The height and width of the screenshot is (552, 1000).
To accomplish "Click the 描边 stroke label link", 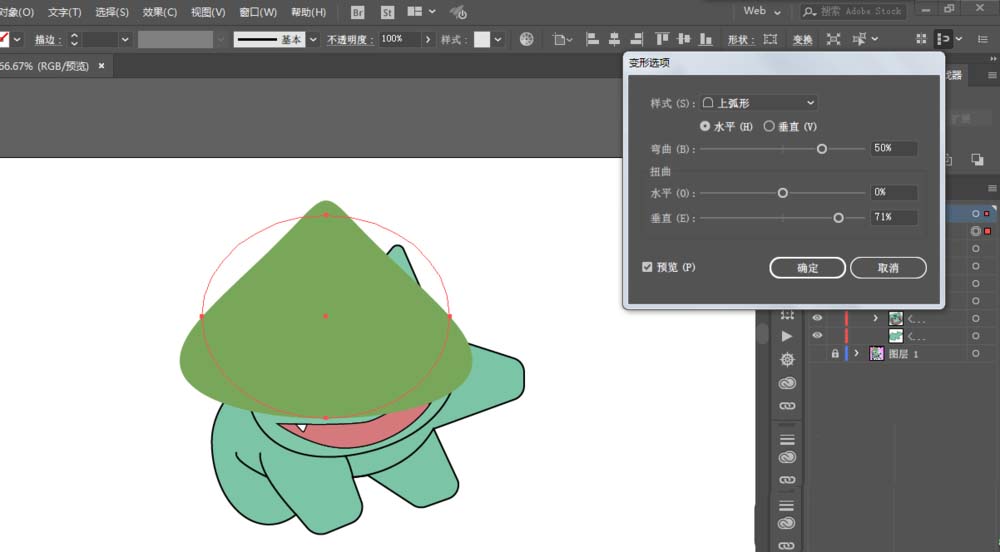I will 48,40.
